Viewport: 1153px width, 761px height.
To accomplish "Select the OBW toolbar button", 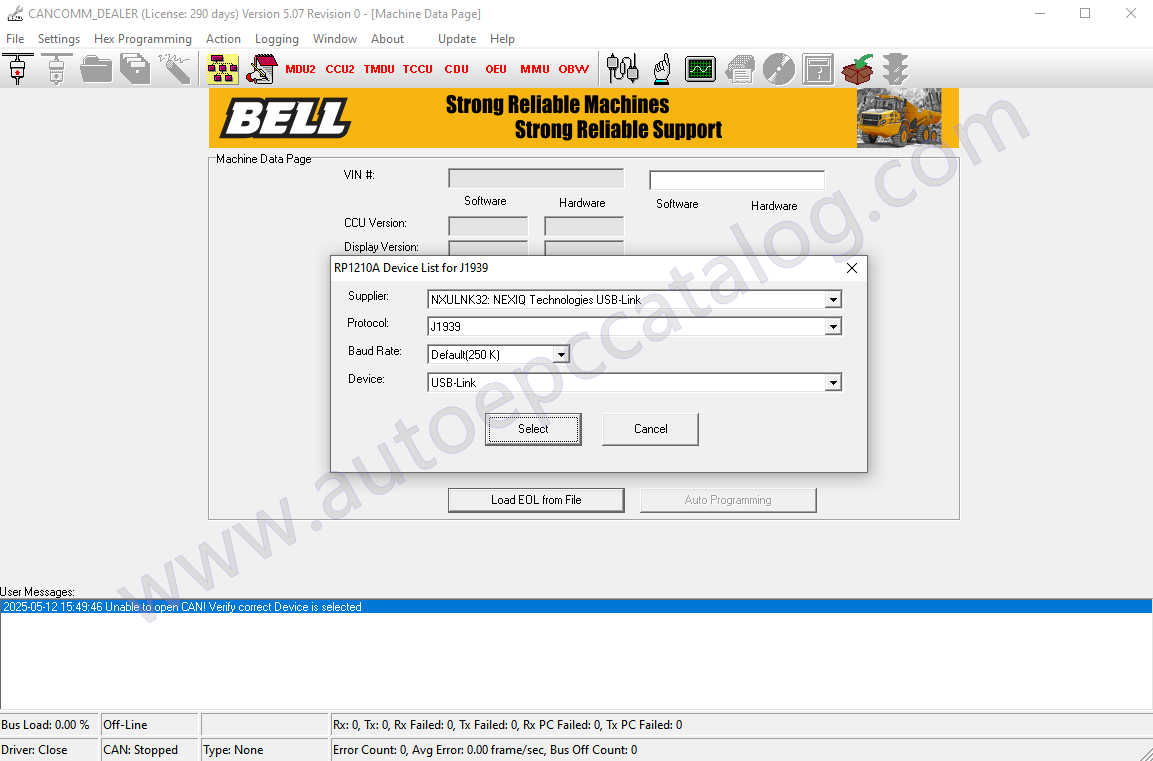I will (574, 69).
